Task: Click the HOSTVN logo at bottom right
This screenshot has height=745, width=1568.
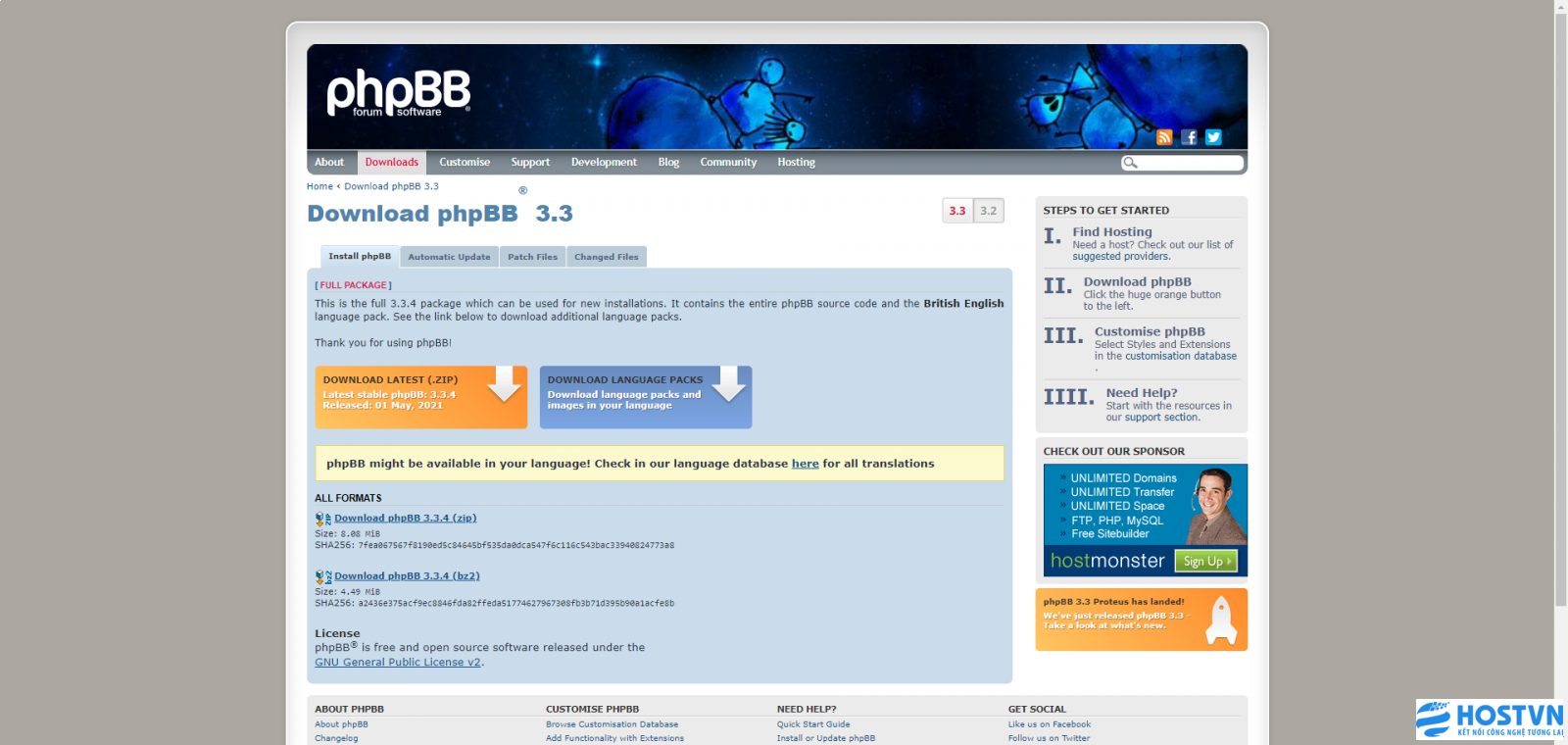Action: point(1490,720)
